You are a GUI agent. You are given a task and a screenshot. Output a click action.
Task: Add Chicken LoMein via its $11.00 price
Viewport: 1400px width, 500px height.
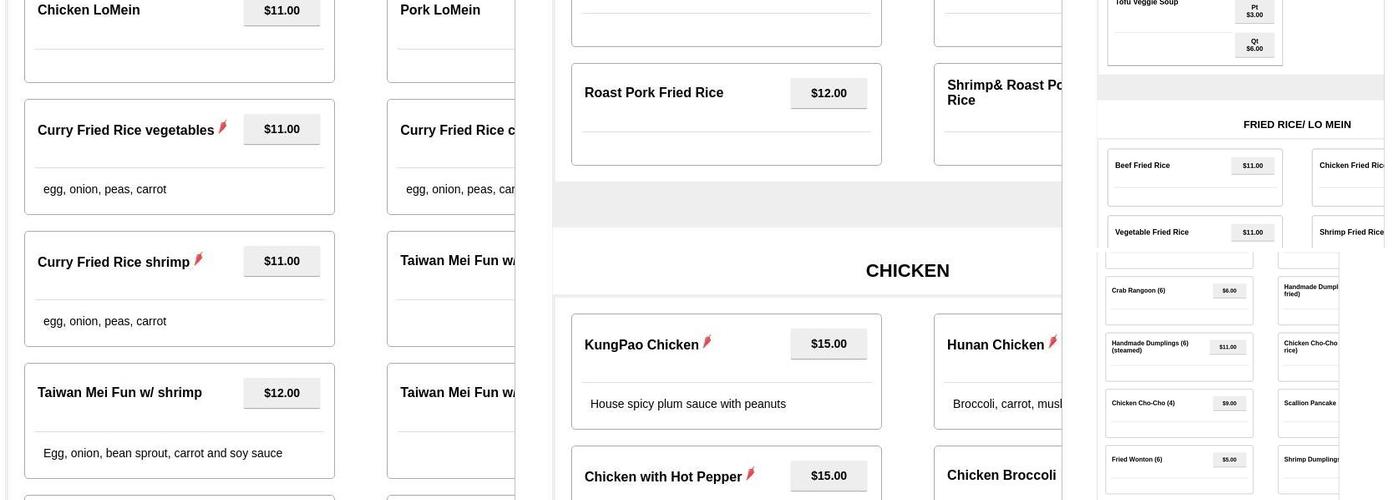coord(281,11)
